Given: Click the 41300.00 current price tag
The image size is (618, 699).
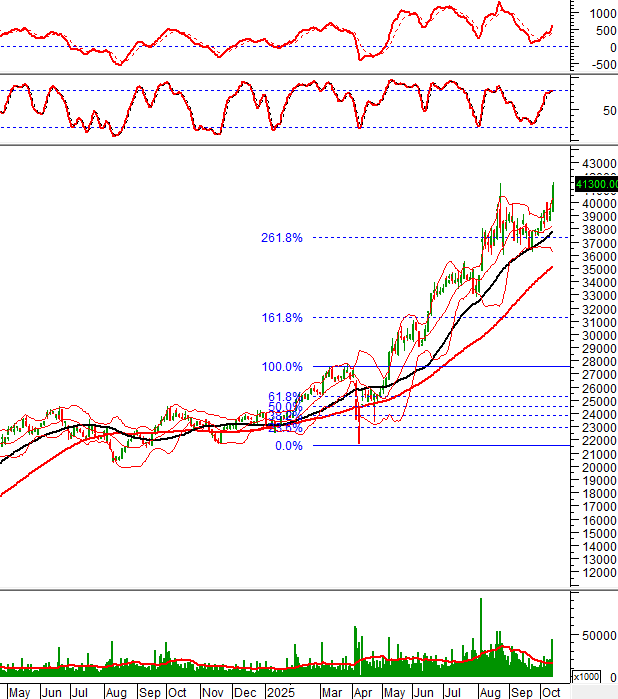Looking at the screenshot, I should (596, 184).
